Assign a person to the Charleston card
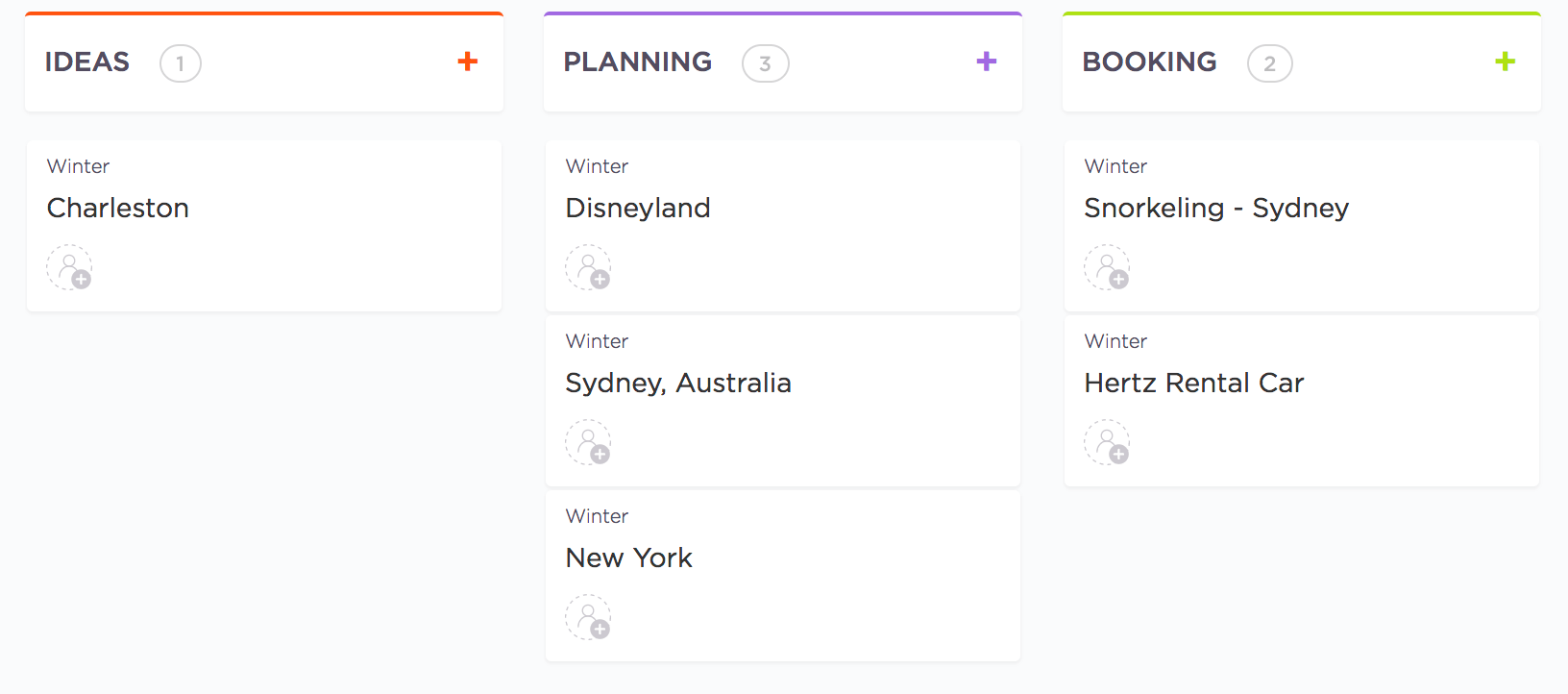 (69, 267)
